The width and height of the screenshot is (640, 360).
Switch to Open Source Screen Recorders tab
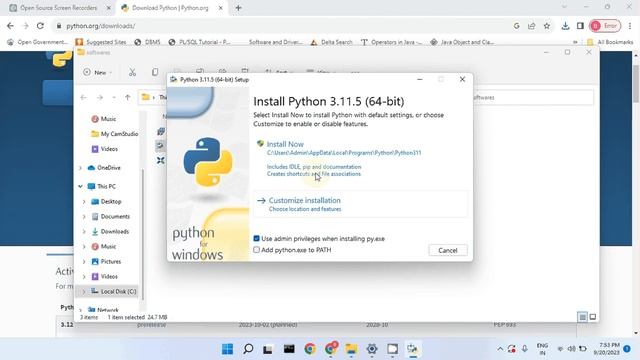click(x=58, y=8)
